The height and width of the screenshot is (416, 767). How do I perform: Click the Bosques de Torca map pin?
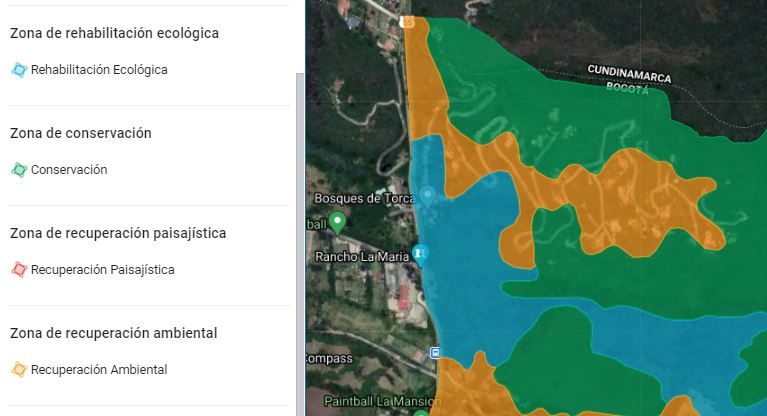point(427,196)
